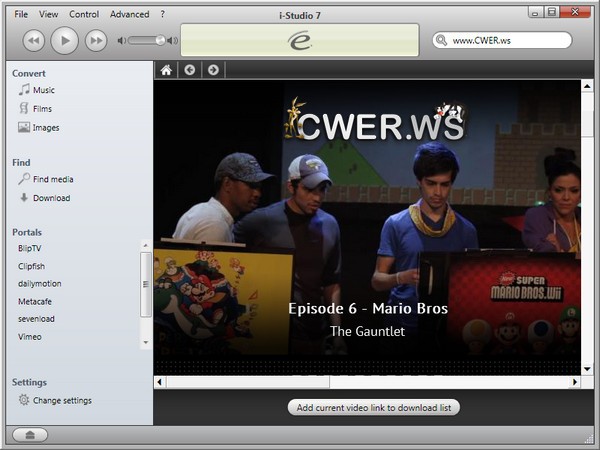Click the fast-forward playback button
This screenshot has width=600, height=450.
(96, 40)
